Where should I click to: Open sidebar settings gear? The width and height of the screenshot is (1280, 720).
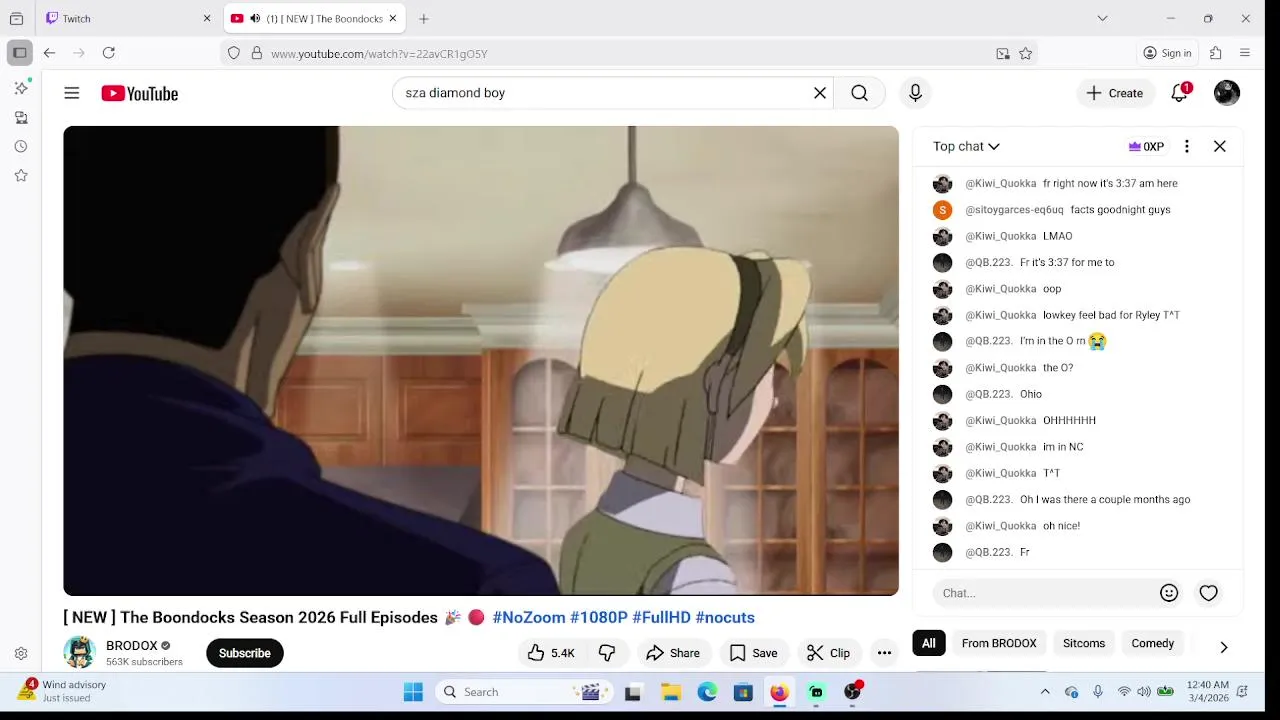click(21, 654)
